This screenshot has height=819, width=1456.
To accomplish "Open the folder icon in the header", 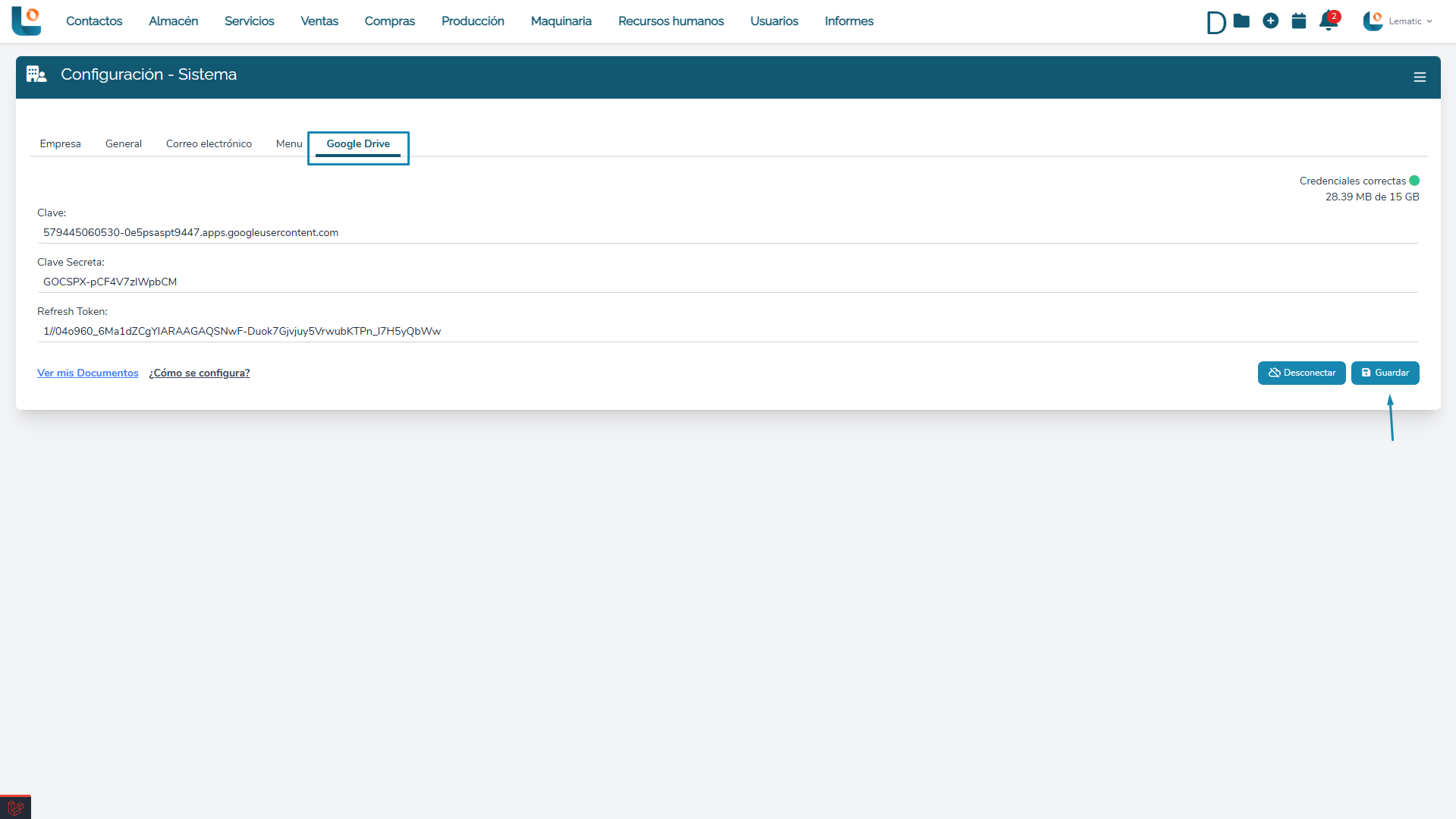I will pyautogui.click(x=1241, y=21).
